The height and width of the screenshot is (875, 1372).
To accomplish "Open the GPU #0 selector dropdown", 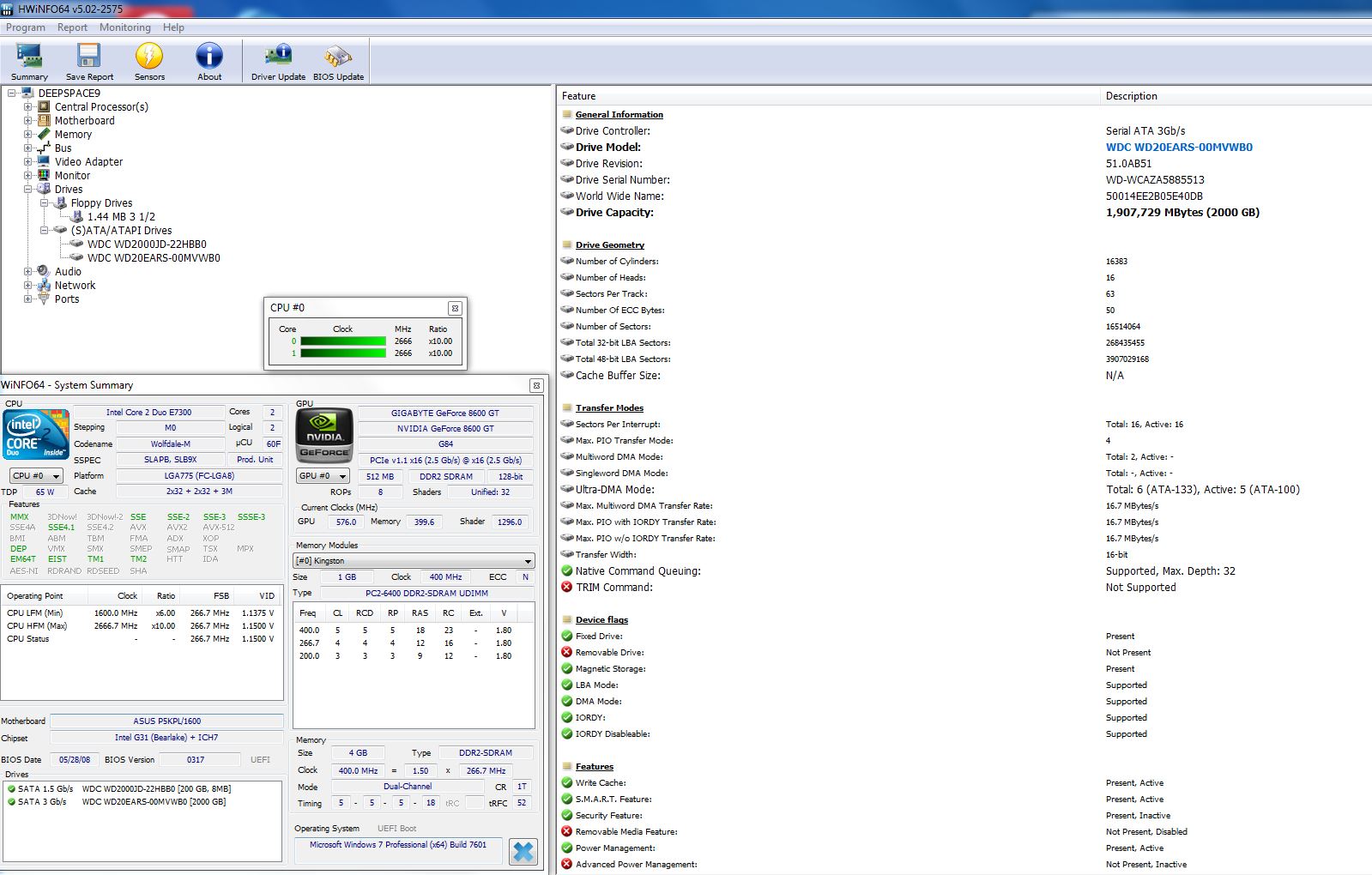I will 323,476.
